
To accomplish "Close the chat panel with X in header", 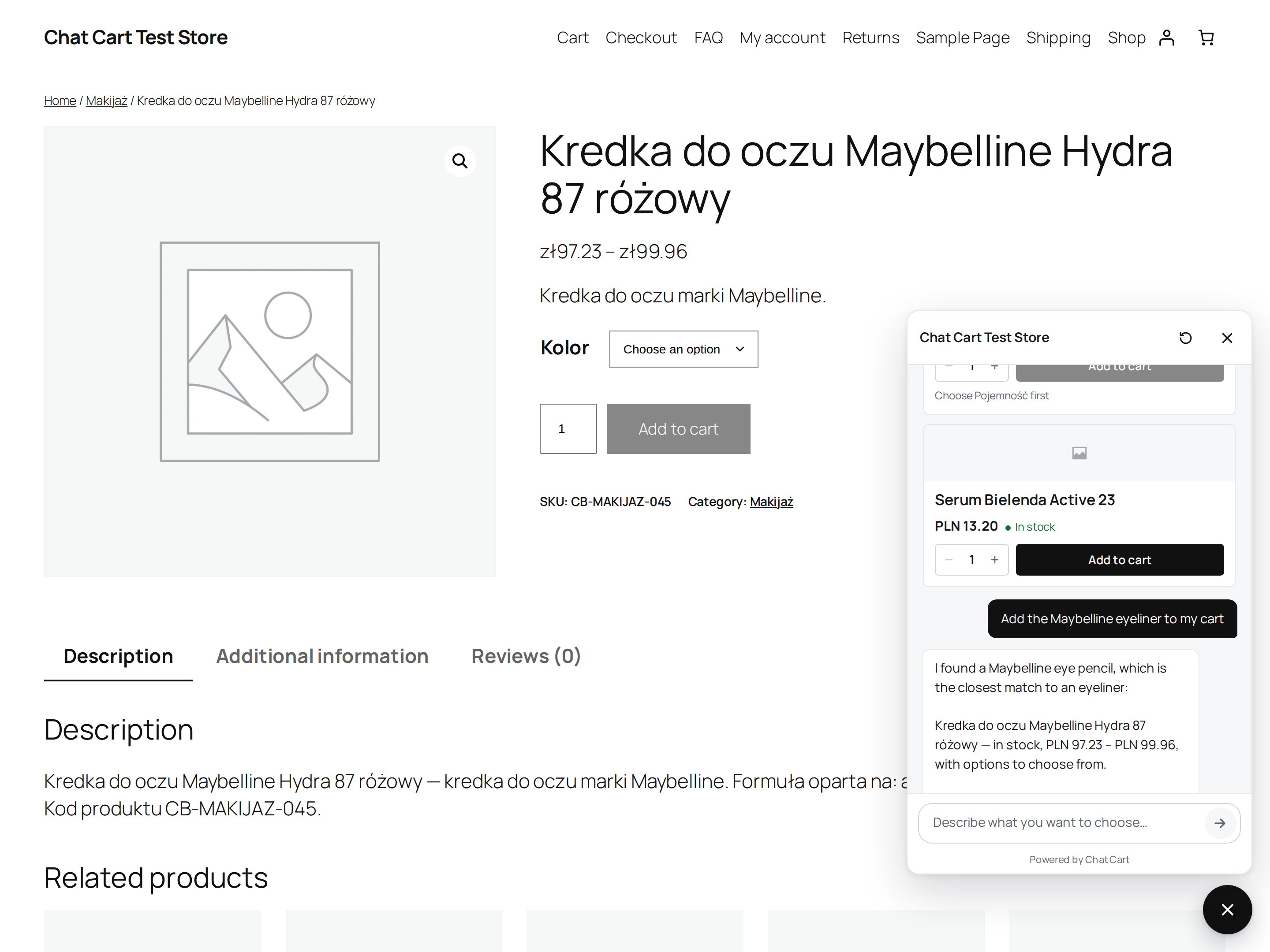I will coord(1227,338).
